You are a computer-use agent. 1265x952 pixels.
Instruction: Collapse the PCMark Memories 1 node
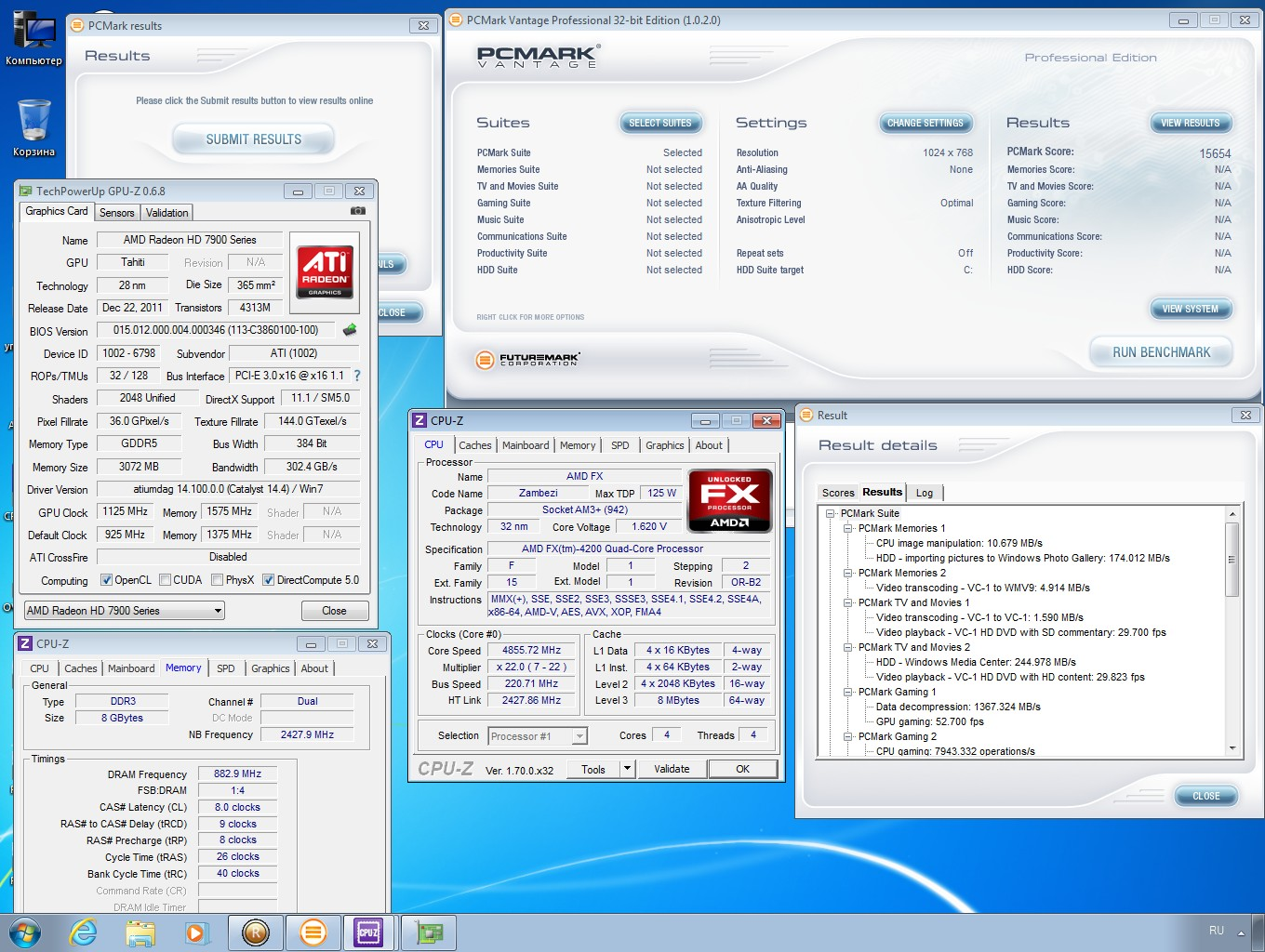[848, 528]
